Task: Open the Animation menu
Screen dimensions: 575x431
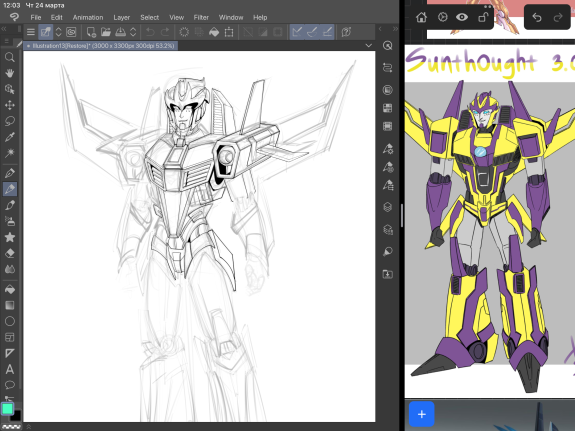Action: pos(88,17)
